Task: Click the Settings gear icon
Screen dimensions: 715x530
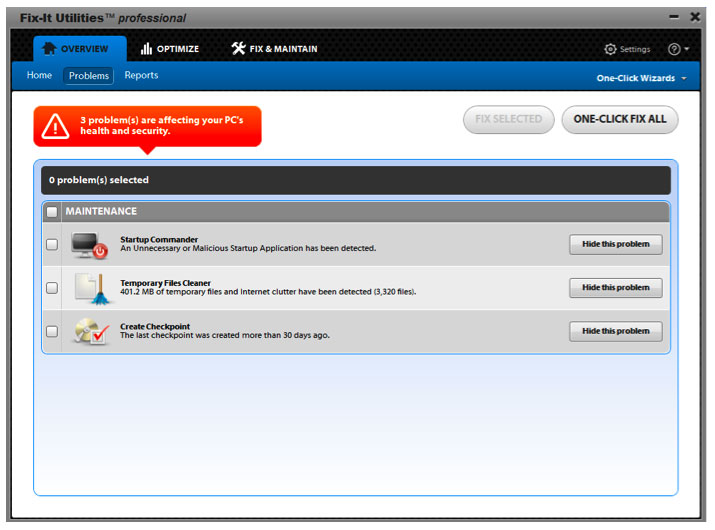Action: (x=610, y=49)
